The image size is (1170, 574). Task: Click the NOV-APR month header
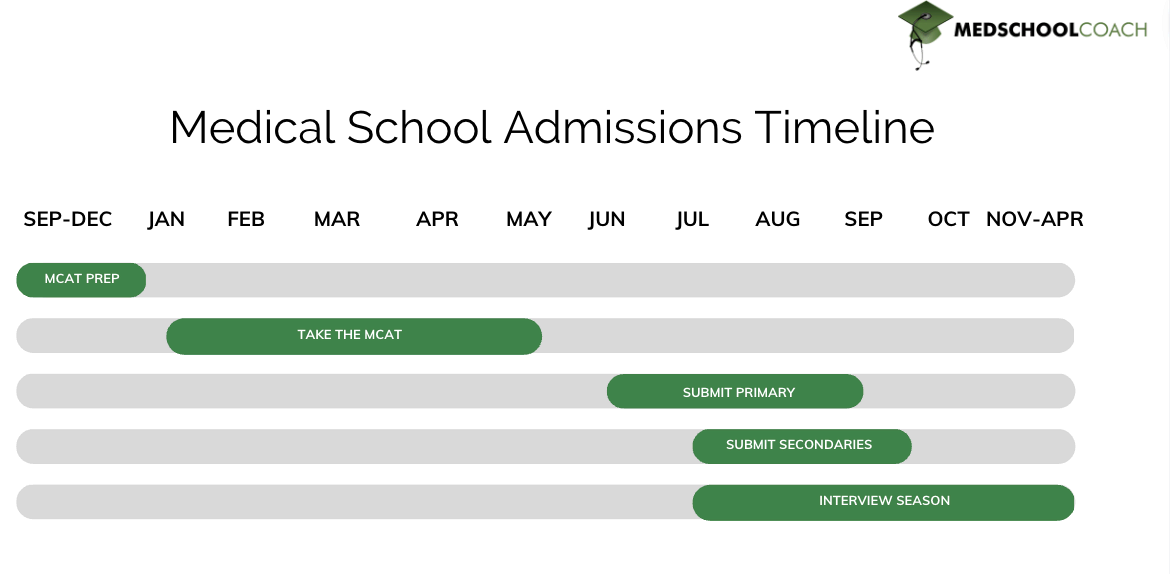click(1035, 219)
